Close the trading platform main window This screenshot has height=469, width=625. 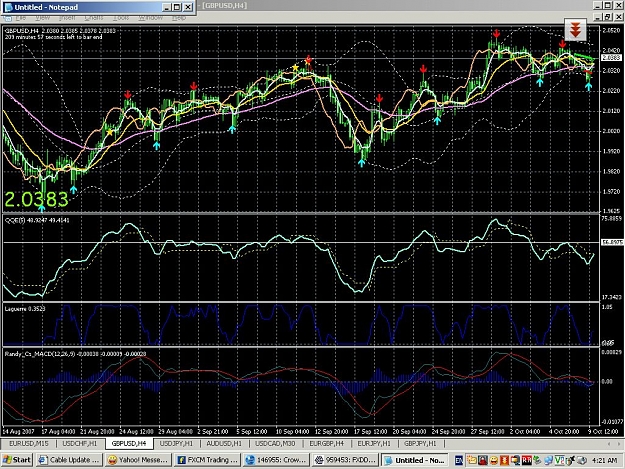click(619, 5)
